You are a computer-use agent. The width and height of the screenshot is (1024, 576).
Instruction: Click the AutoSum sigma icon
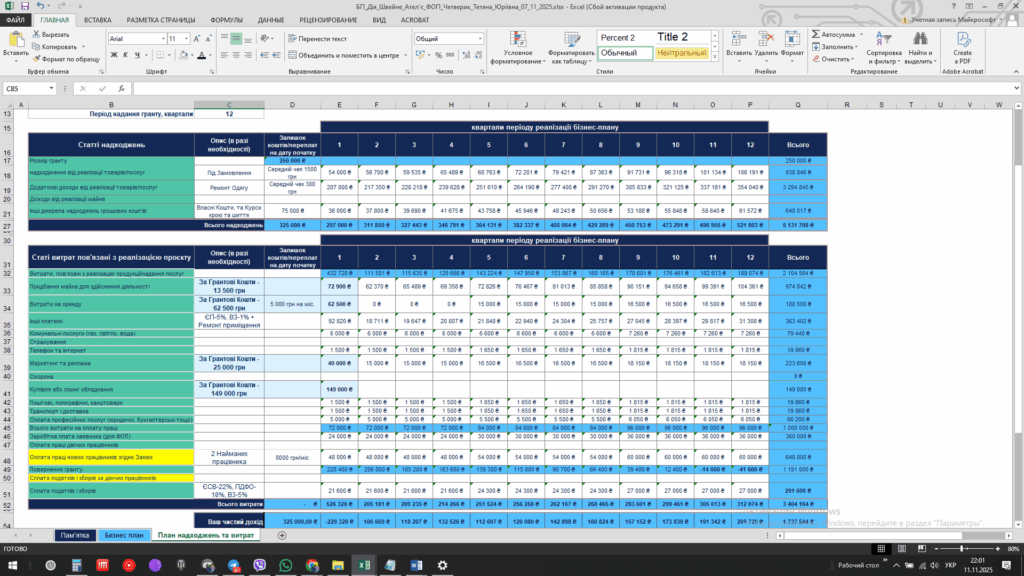tap(815, 34)
